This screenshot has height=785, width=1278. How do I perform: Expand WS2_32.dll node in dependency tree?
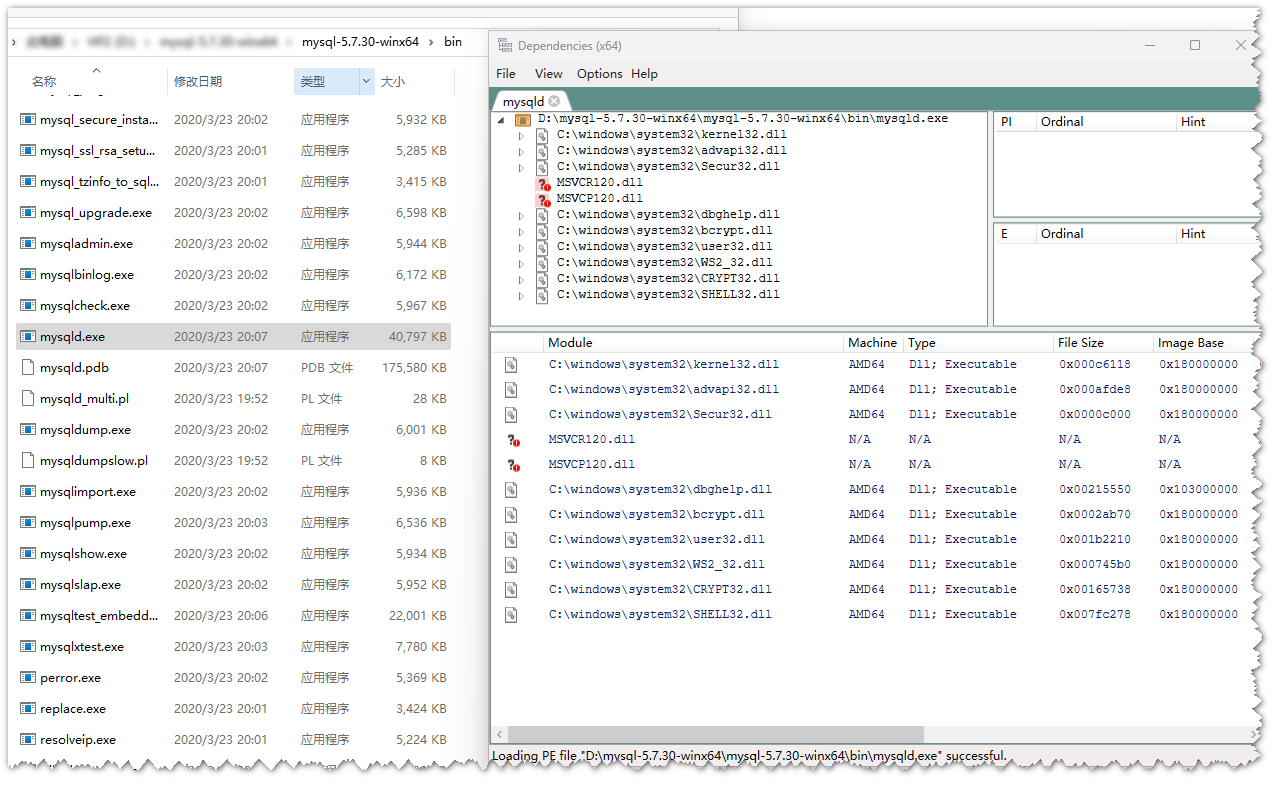(x=521, y=263)
